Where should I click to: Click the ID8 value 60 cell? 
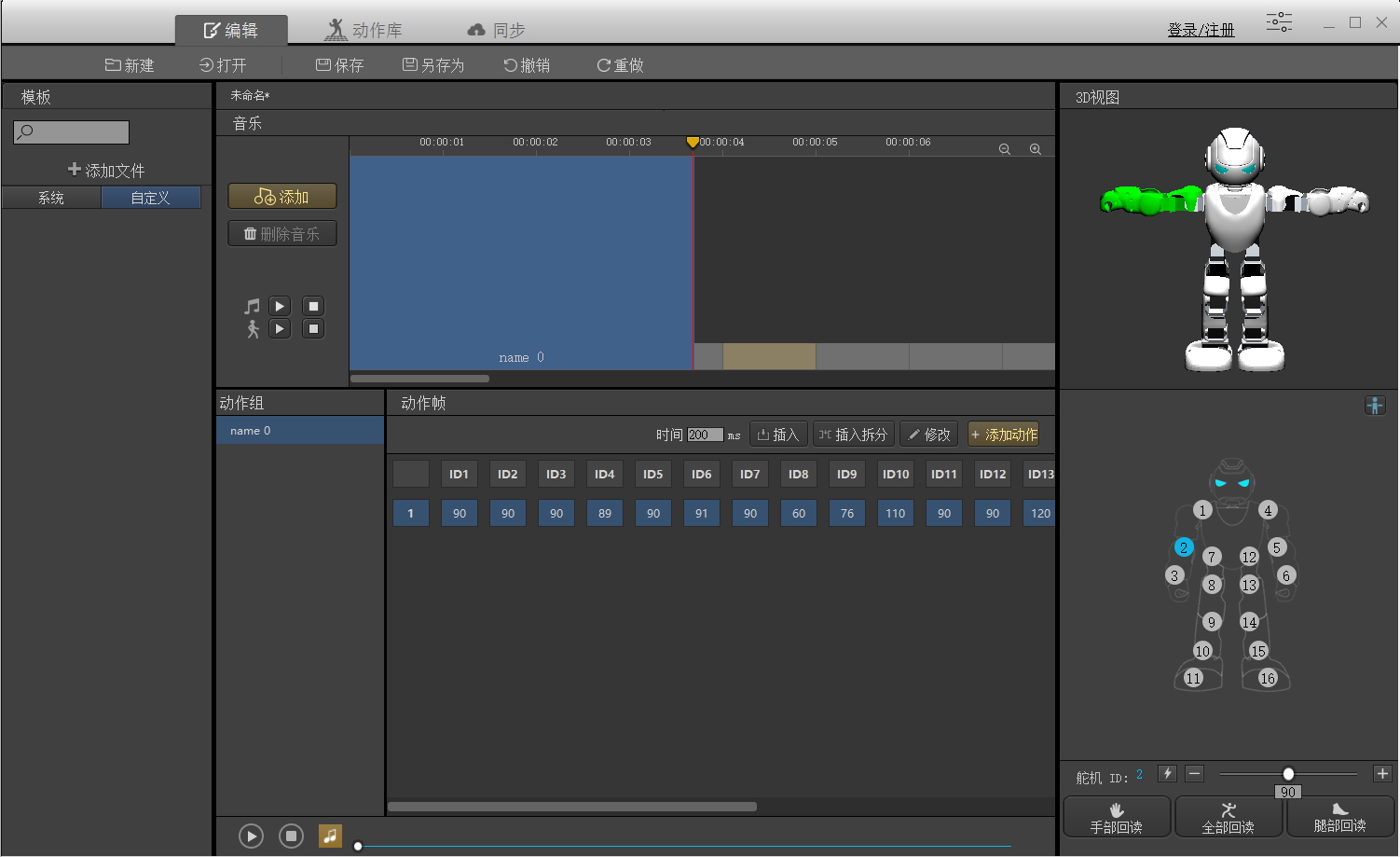coord(799,513)
